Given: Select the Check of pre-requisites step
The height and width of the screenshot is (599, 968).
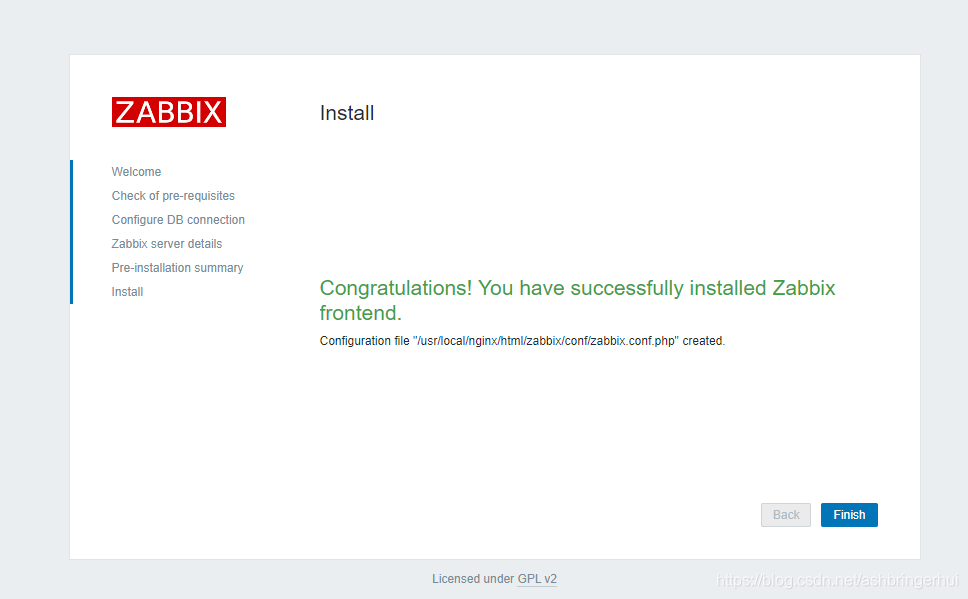Looking at the screenshot, I should [x=173, y=196].
